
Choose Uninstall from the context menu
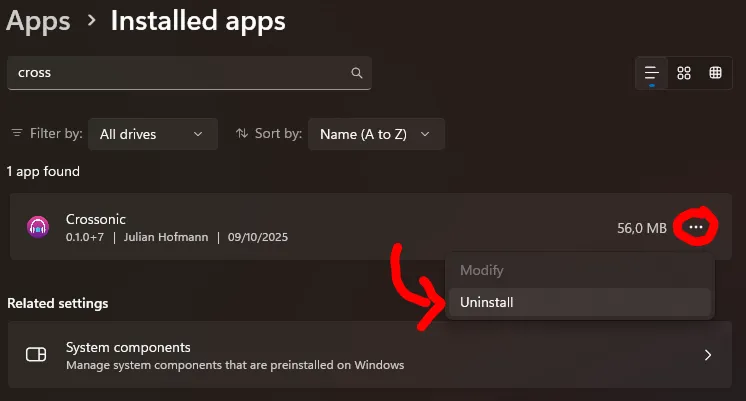coord(579,302)
